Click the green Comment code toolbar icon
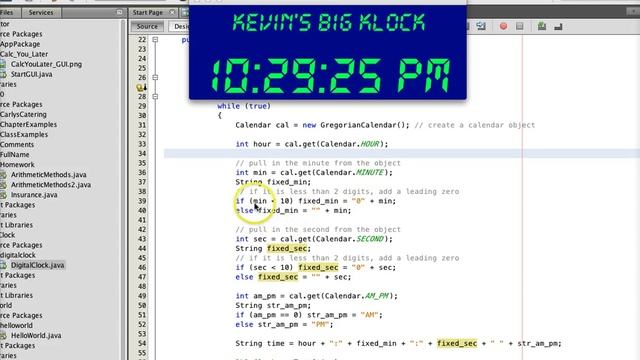 pos(542,26)
